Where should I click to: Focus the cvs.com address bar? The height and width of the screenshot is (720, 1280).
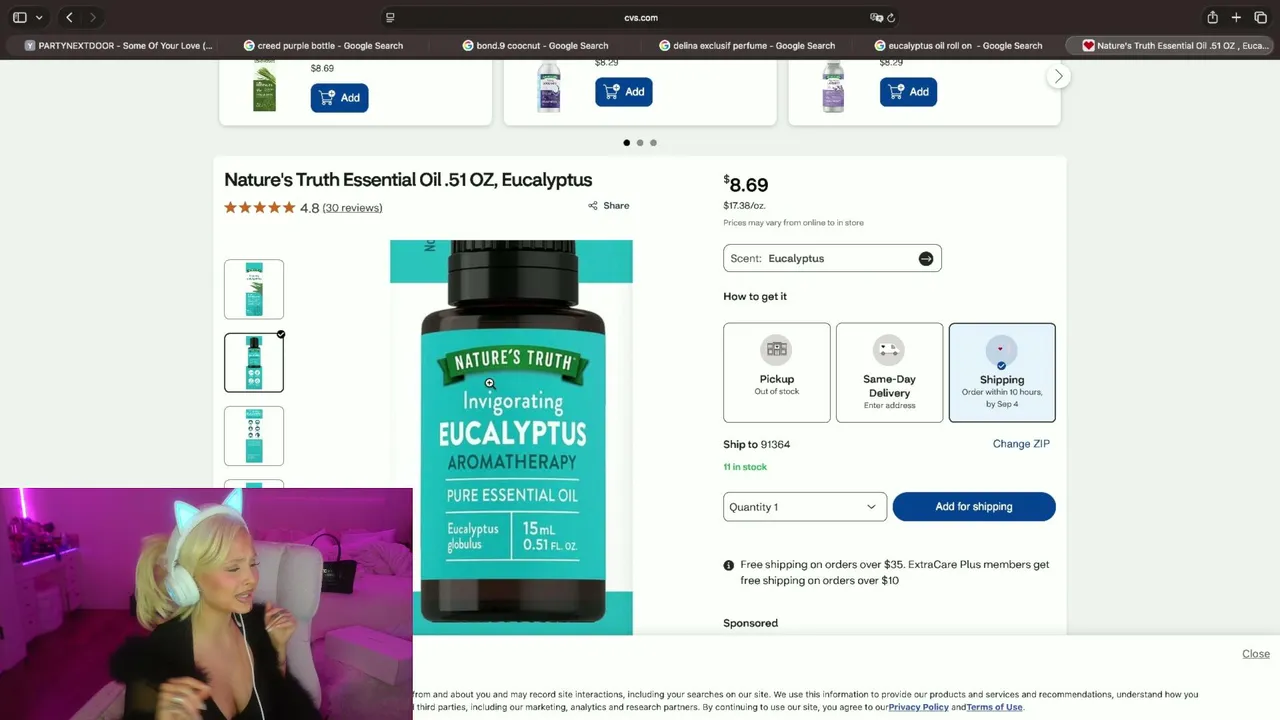click(640, 17)
